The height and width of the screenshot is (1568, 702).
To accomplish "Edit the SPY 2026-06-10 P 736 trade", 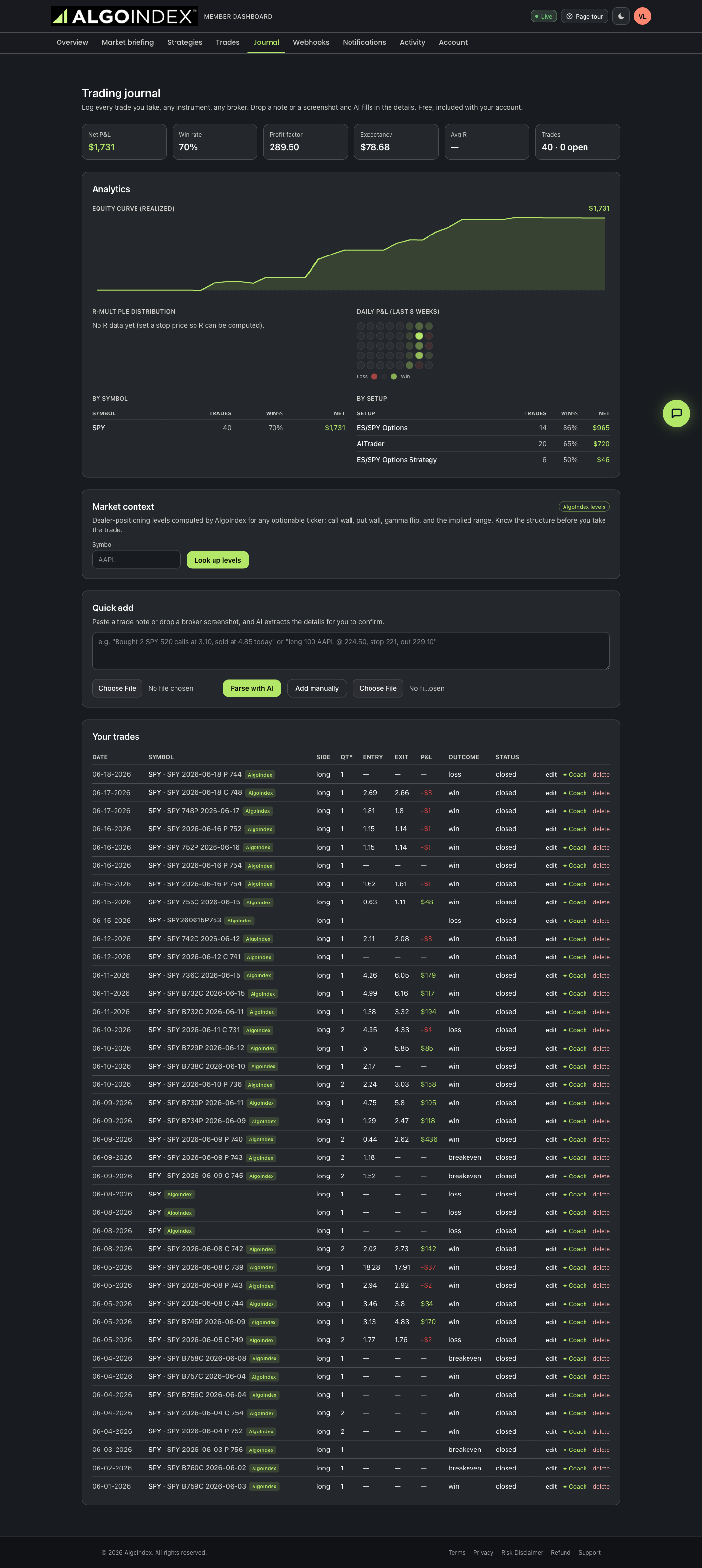I will (x=551, y=1085).
